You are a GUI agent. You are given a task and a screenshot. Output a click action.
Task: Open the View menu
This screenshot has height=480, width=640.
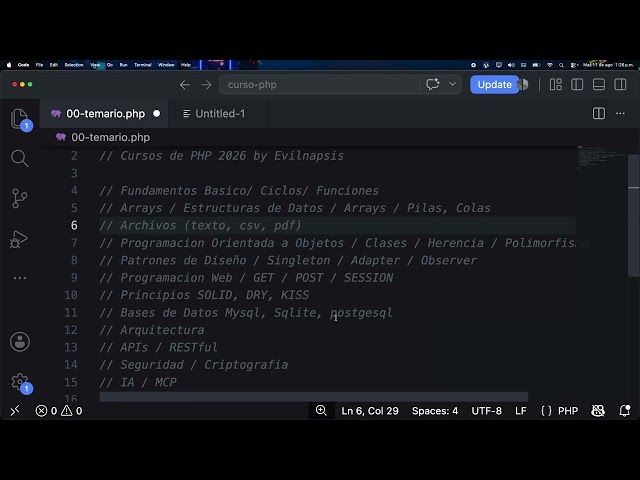click(x=95, y=65)
